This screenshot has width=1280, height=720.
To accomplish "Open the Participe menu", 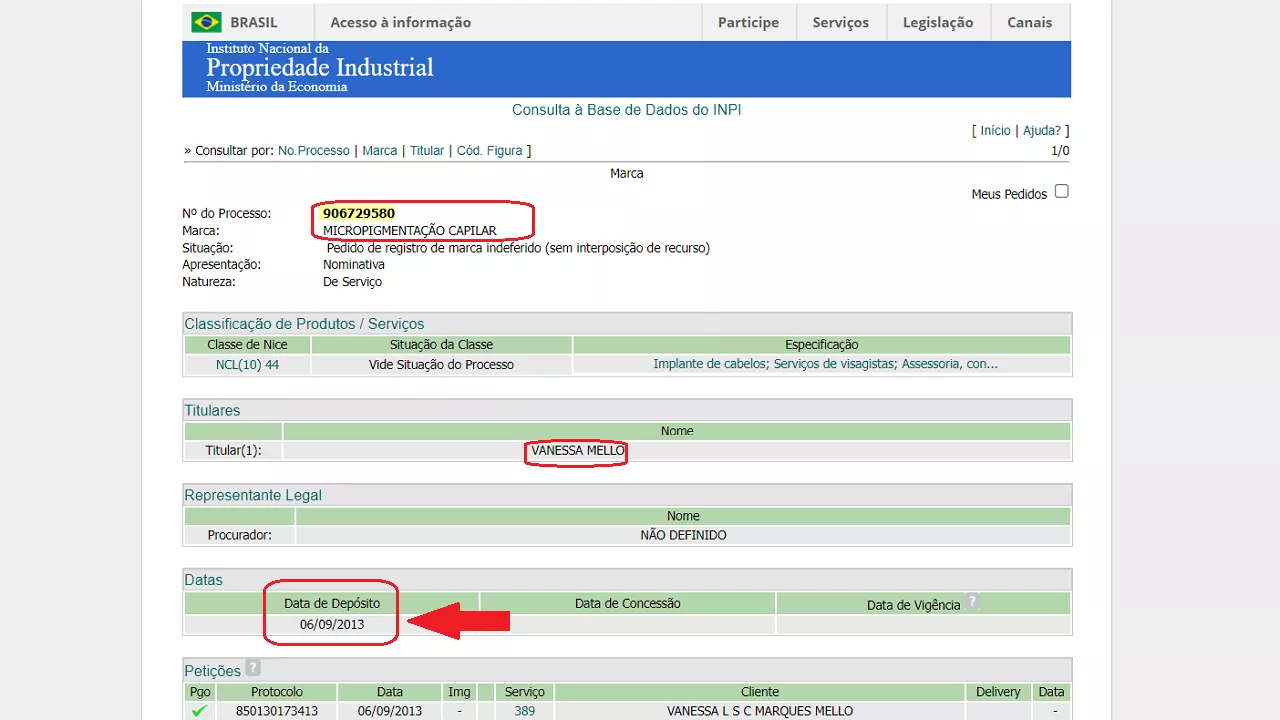I will [748, 22].
